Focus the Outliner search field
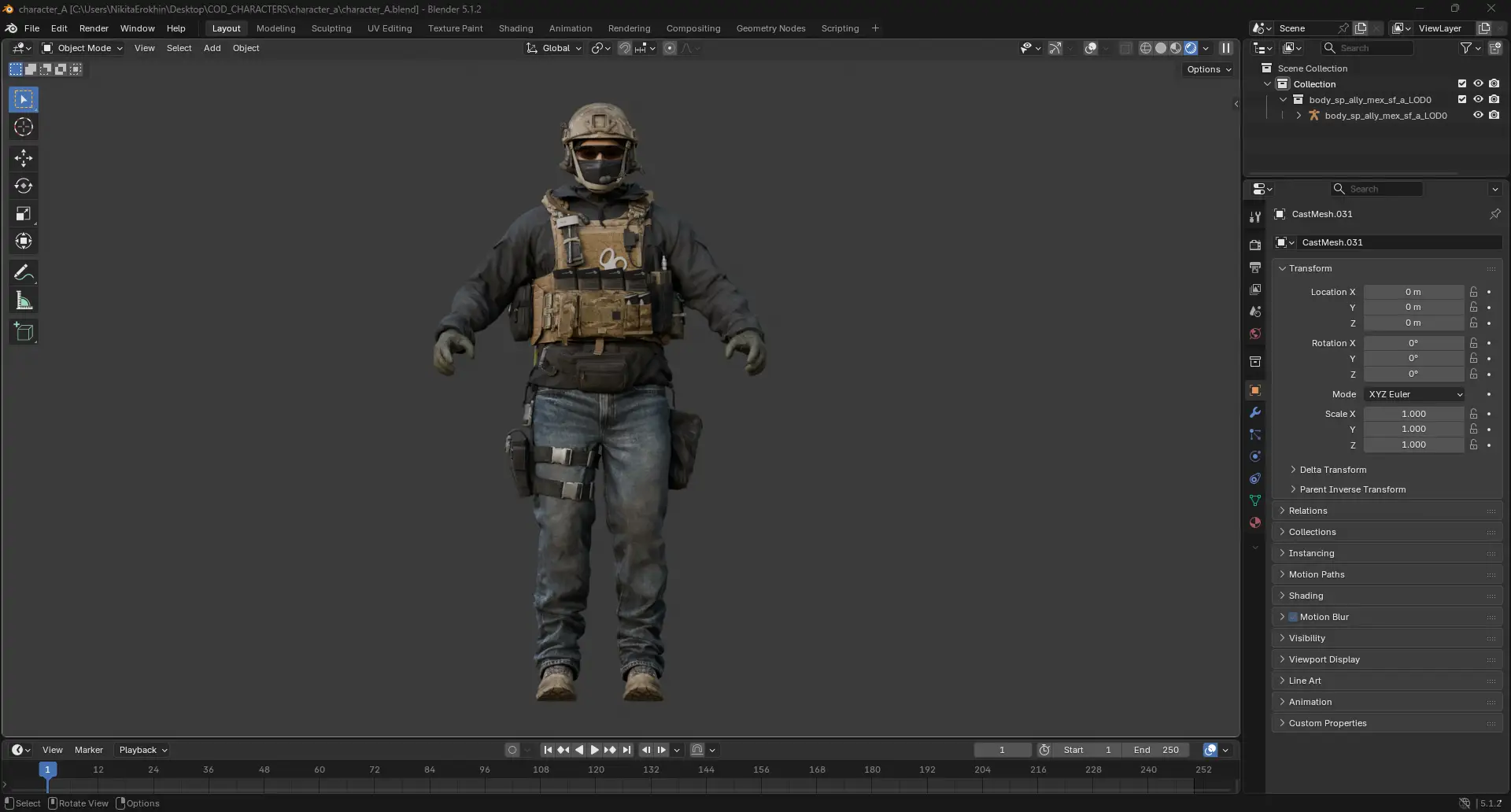 1368,48
